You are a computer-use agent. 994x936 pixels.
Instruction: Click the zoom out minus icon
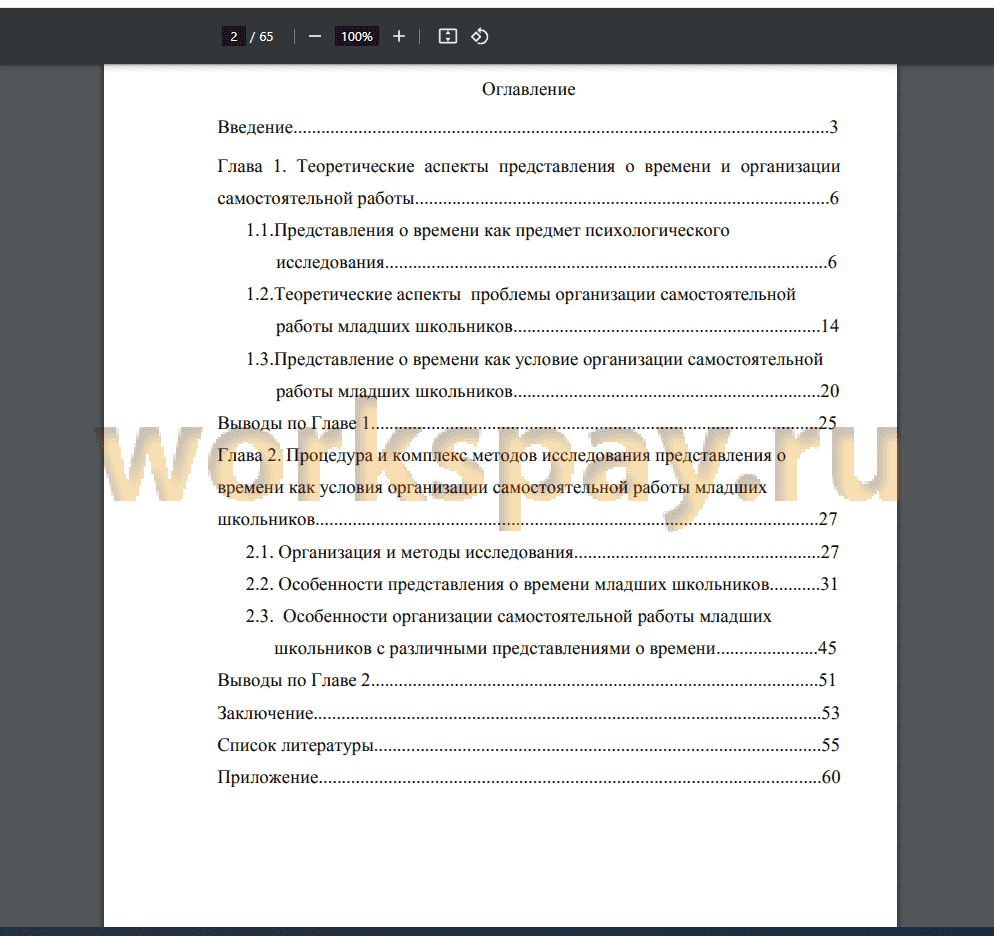click(x=314, y=37)
